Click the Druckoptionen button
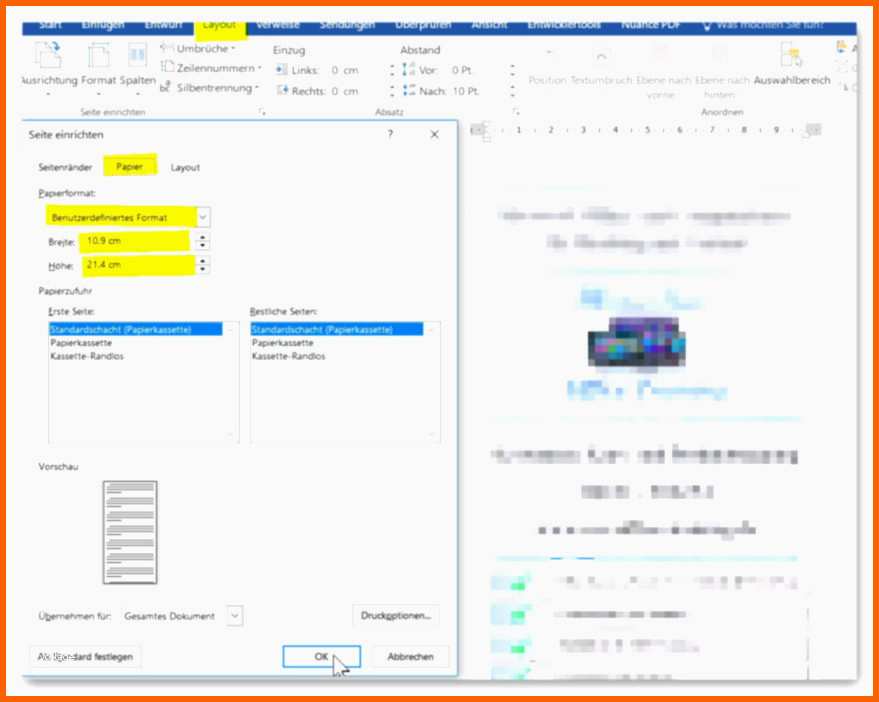 click(396, 616)
